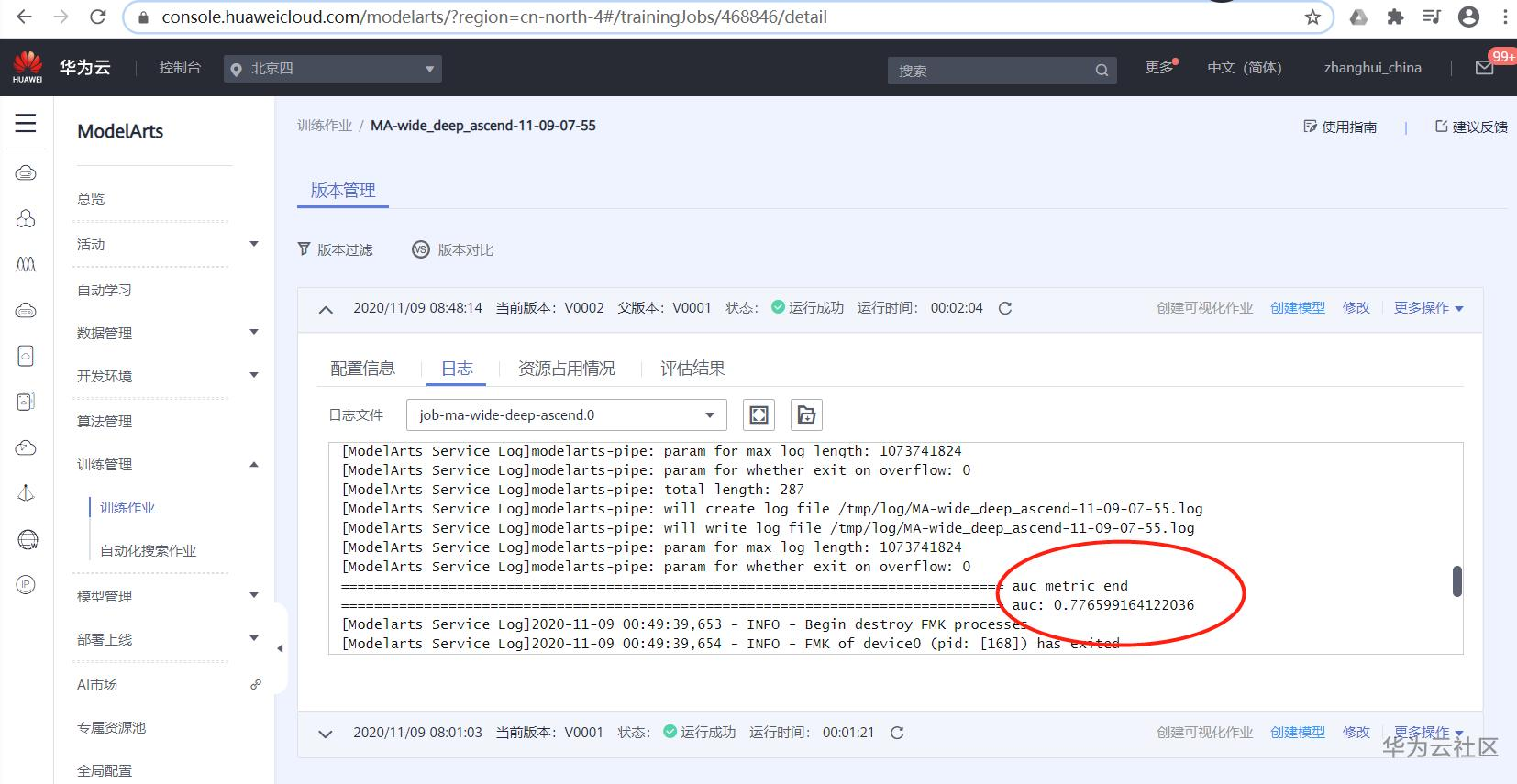Open the 建议反馈 feedback link
Viewport: 1517px width, 784px height.
coord(1471,127)
